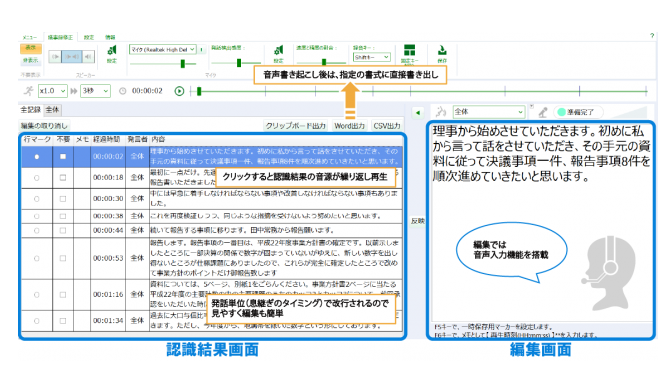Open the x1.0 playback speed dropdown
The height and width of the screenshot is (369, 671).
tap(53, 91)
